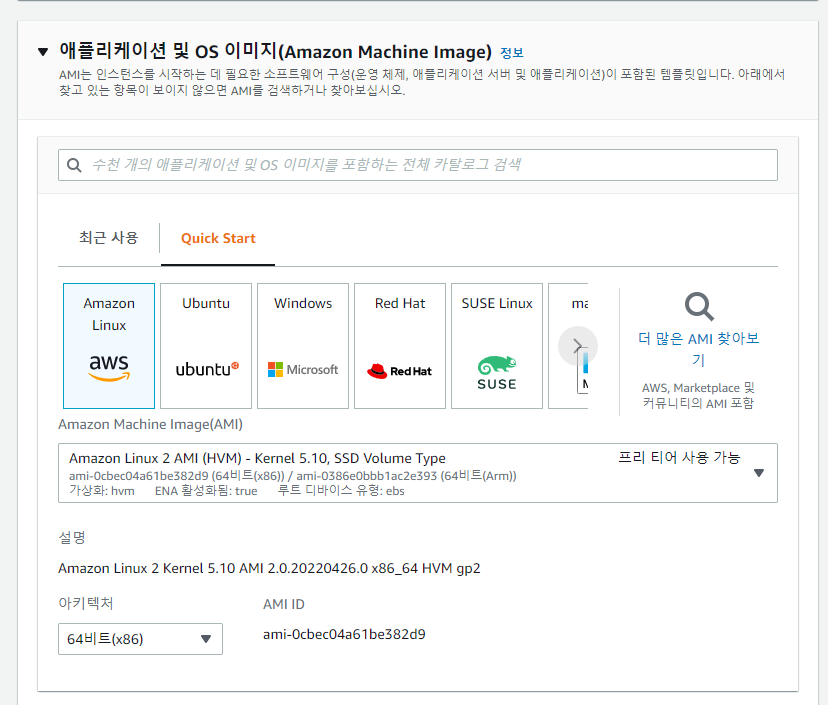This screenshot has width=828, height=705.
Task: Select the Quick Start tab
Action: point(218,238)
